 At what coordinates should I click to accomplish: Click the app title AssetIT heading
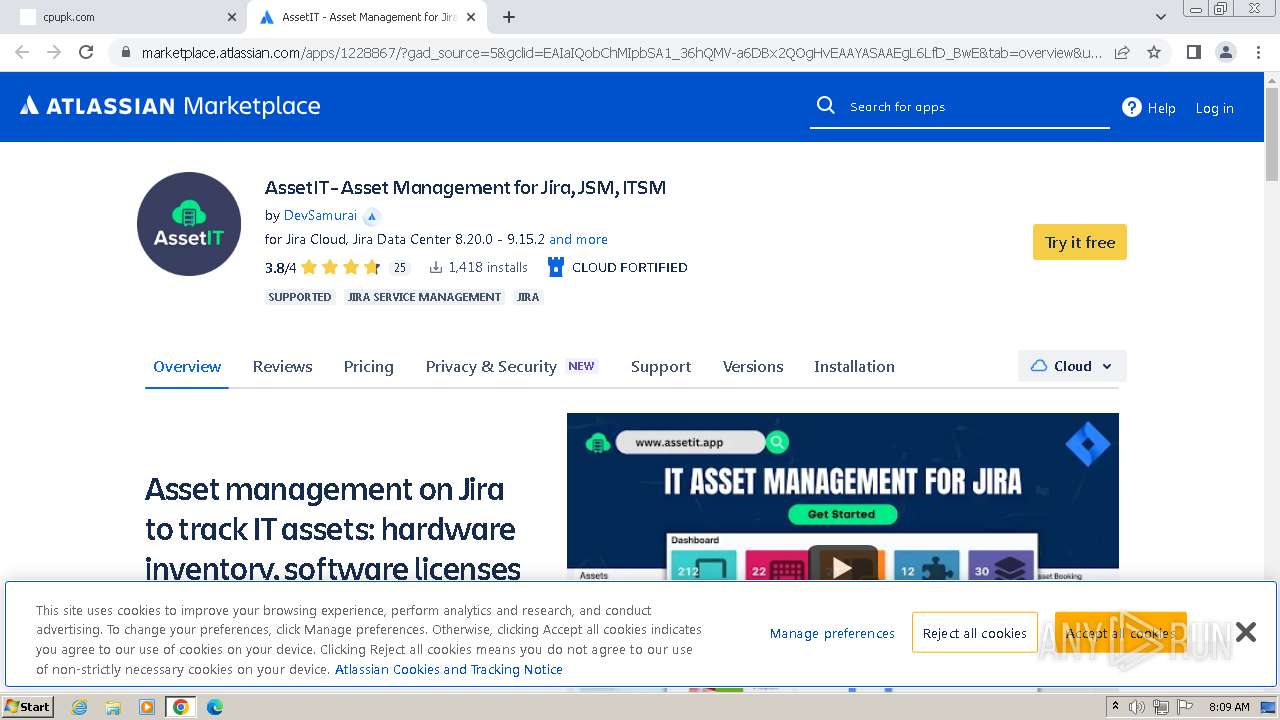465,187
